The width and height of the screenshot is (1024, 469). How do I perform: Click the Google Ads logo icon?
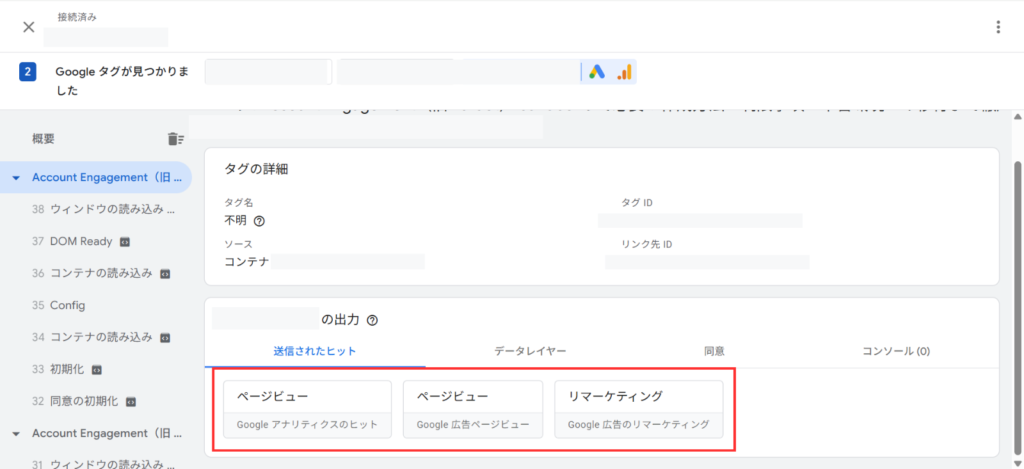[596, 72]
